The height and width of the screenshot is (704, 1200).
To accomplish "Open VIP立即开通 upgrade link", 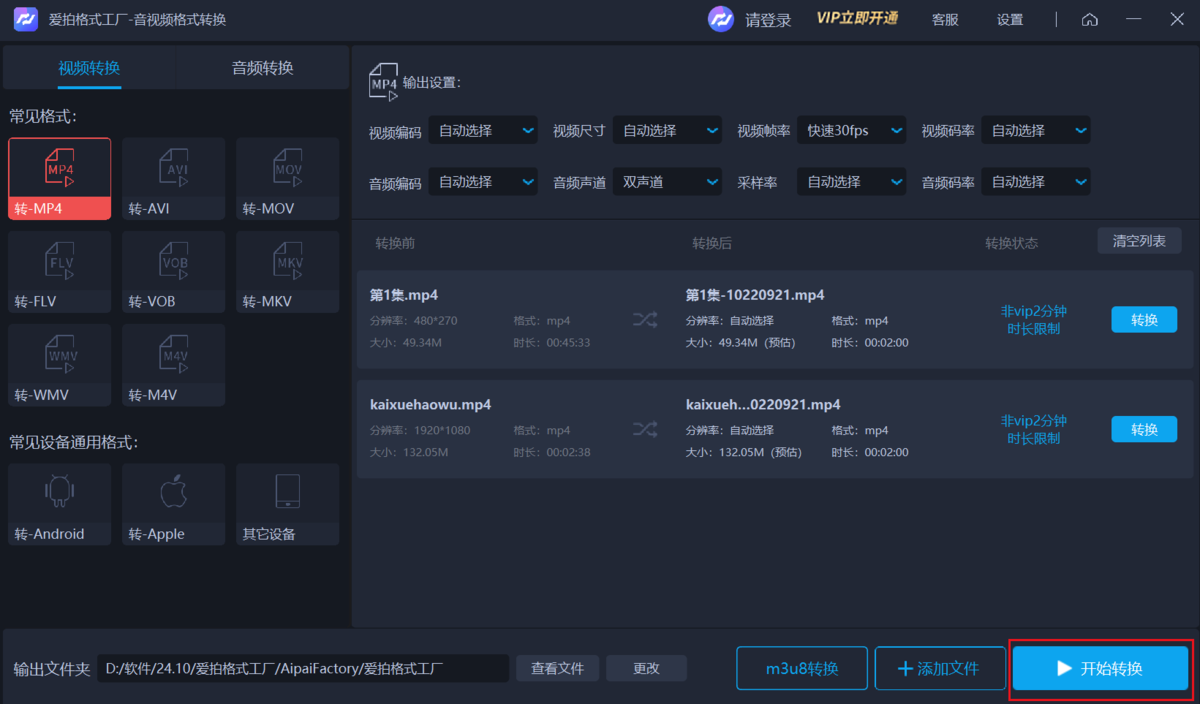I will (x=857, y=18).
